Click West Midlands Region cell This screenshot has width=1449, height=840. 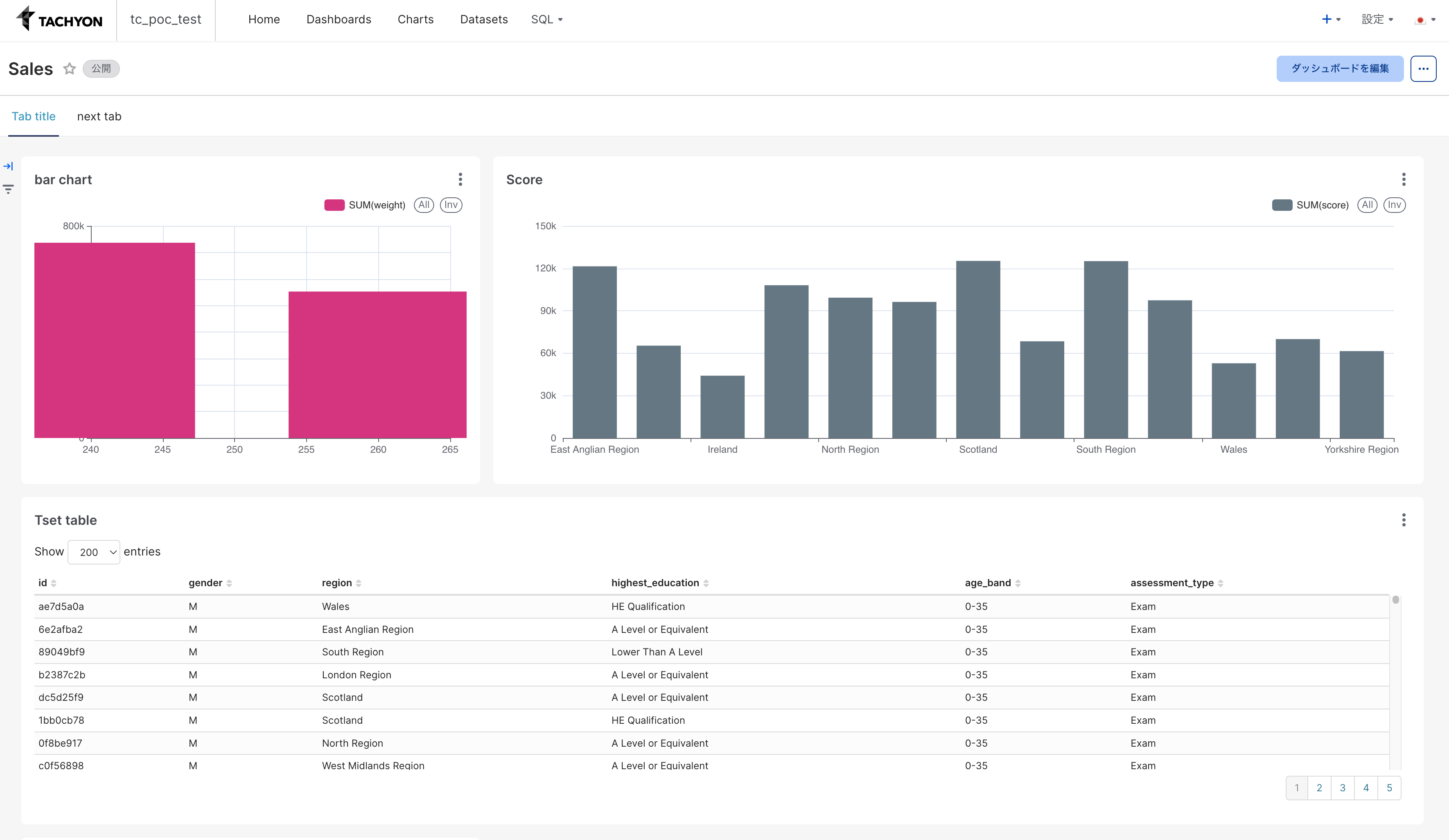pyautogui.click(x=373, y=765)
